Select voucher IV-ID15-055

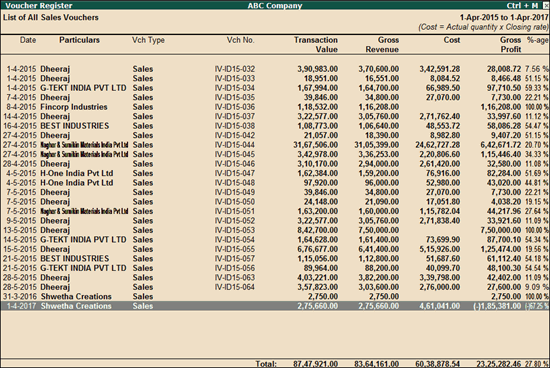pos(235,249)
